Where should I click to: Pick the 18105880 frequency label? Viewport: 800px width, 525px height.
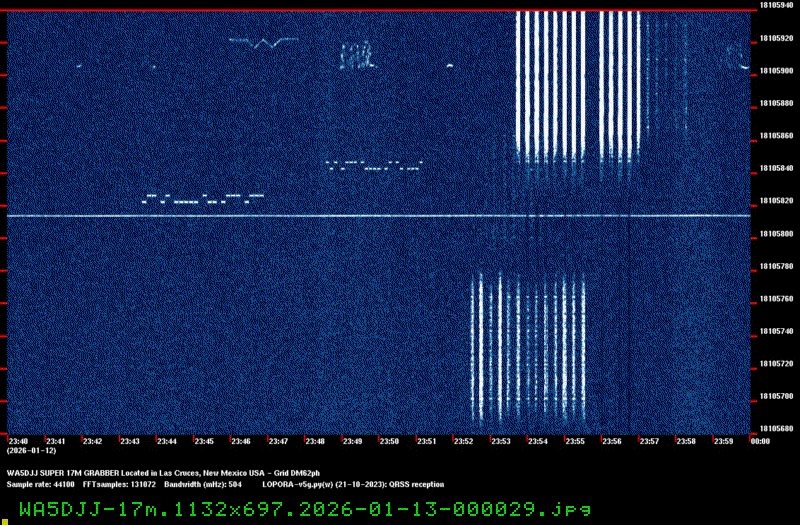point(777,104)
